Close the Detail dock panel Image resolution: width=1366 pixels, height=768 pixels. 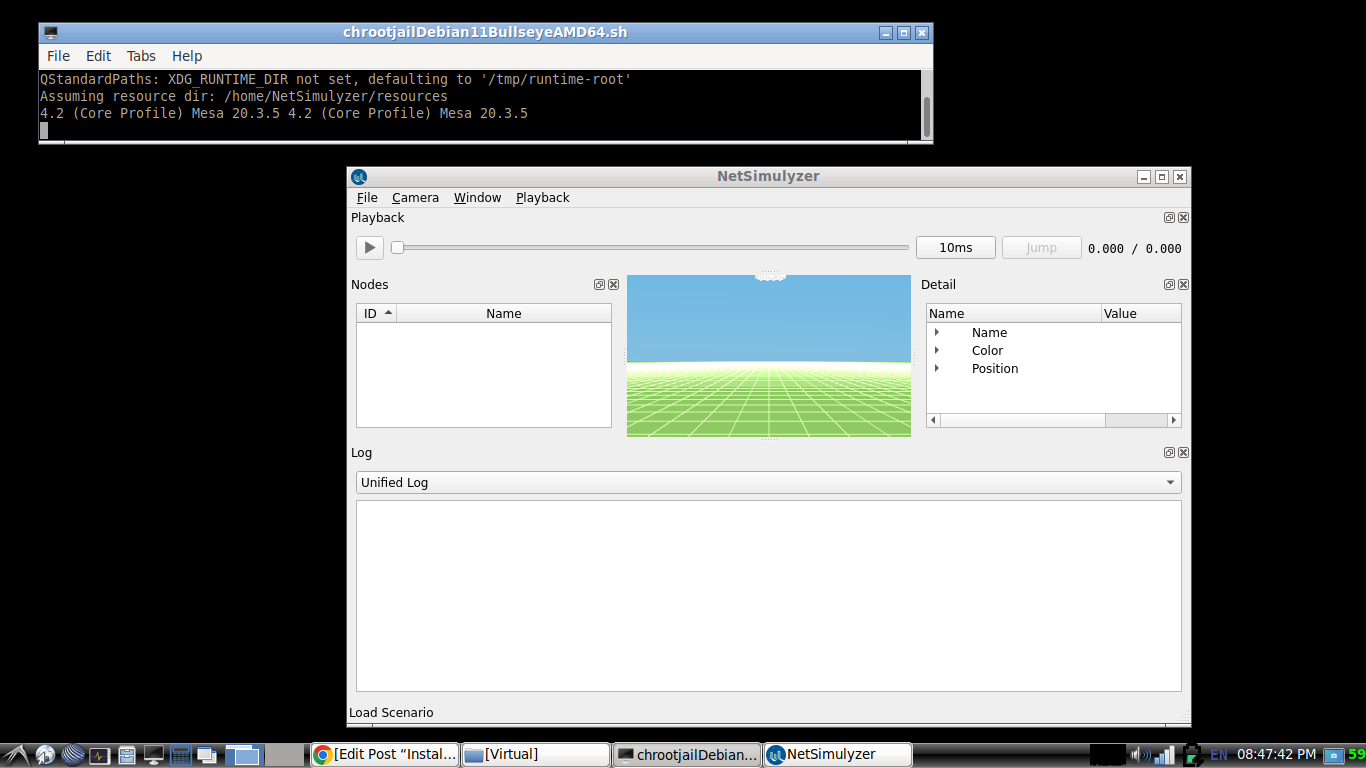pos(1183,284)
